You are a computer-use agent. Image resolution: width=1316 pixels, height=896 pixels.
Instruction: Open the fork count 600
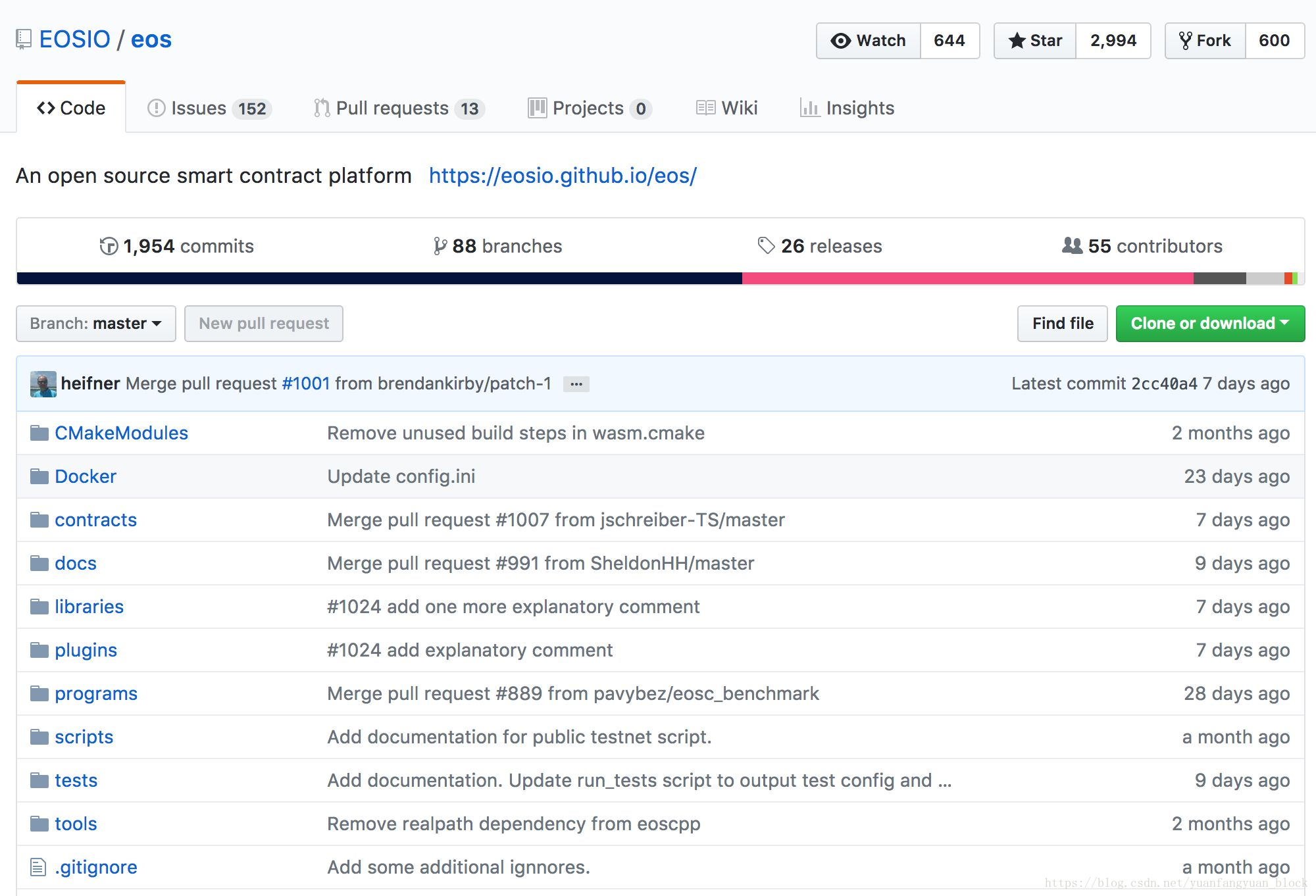[x=1274, y=41]
